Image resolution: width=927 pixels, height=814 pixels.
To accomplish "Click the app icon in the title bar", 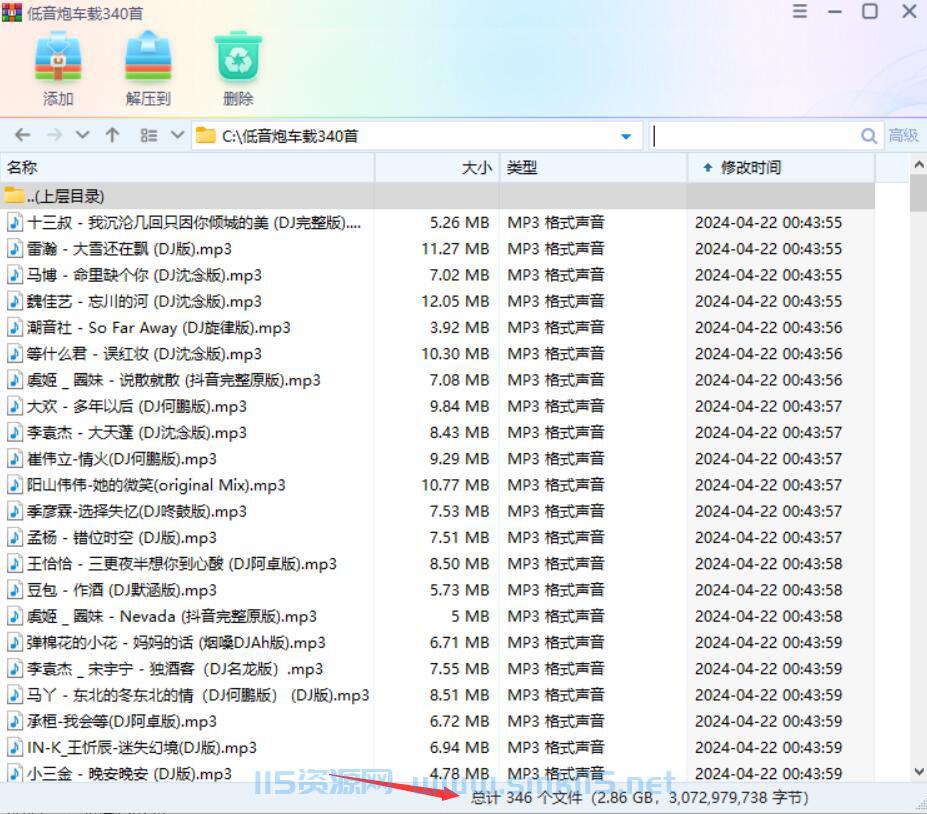I will point(12,12).
